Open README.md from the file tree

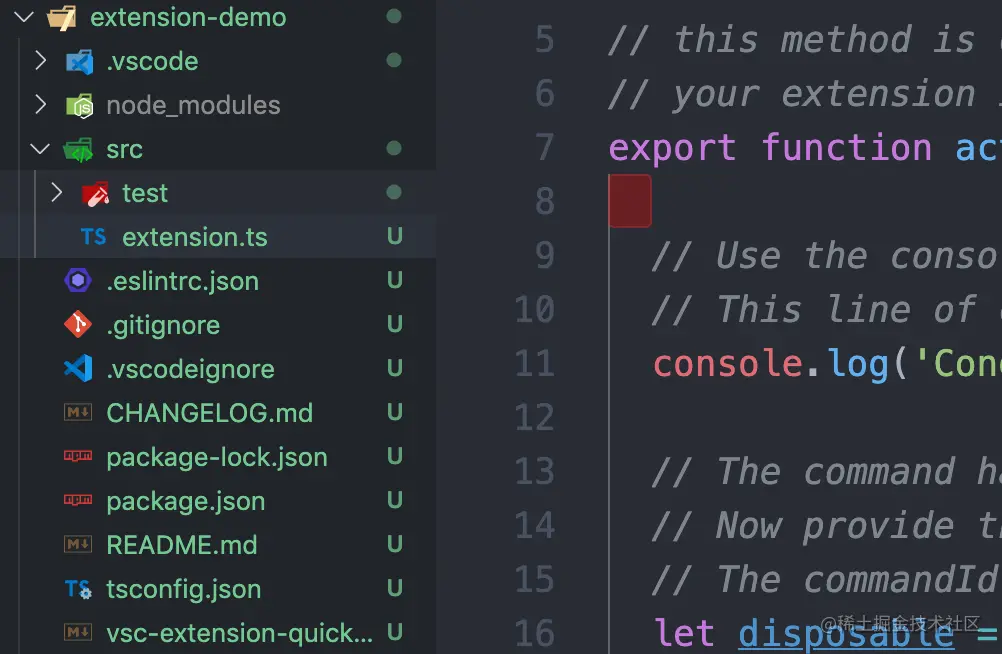point(181,545)
